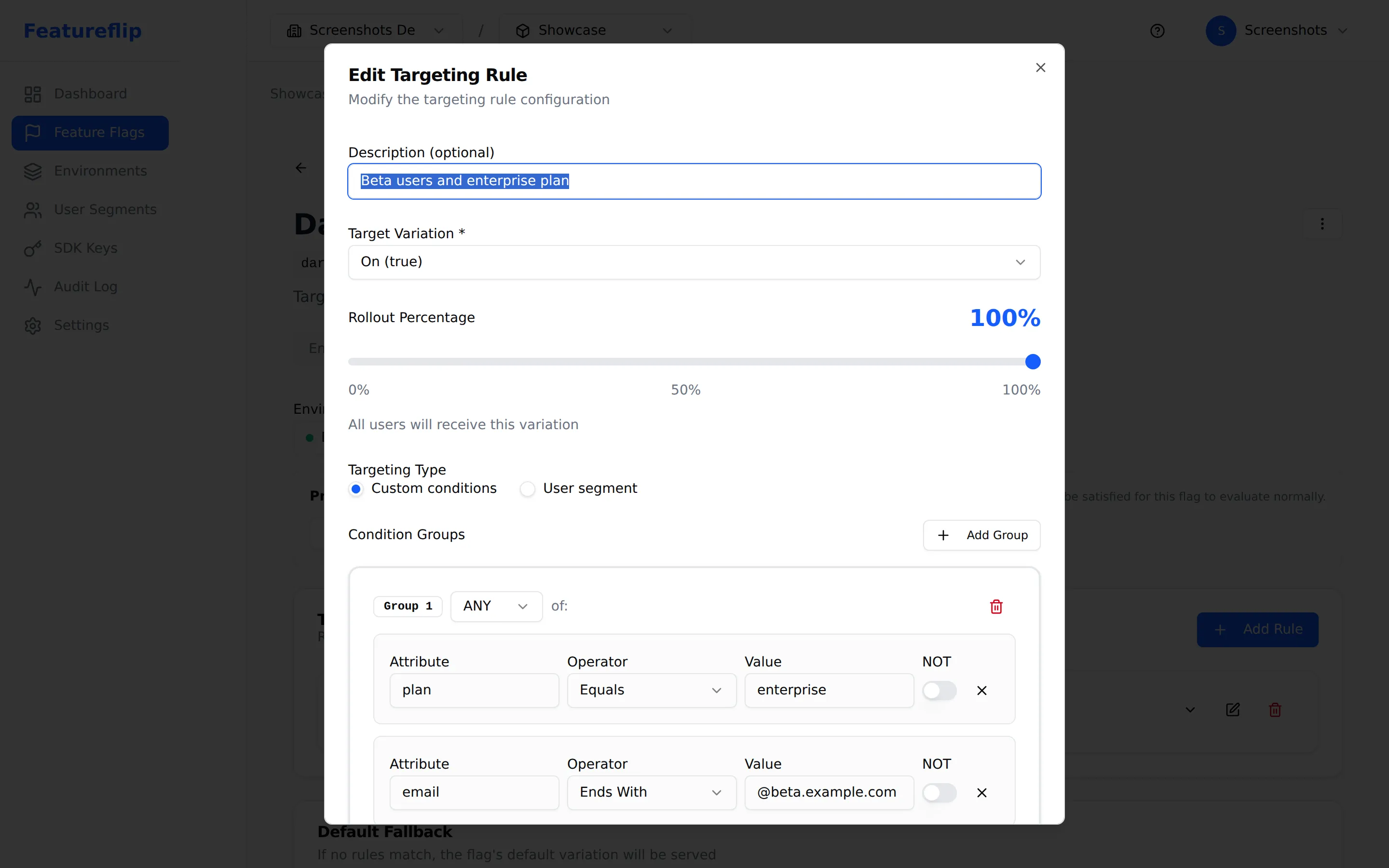Open User Segments in the sidebar
Viewport: 1389px width, 868px height.
[x=90, y=210]
